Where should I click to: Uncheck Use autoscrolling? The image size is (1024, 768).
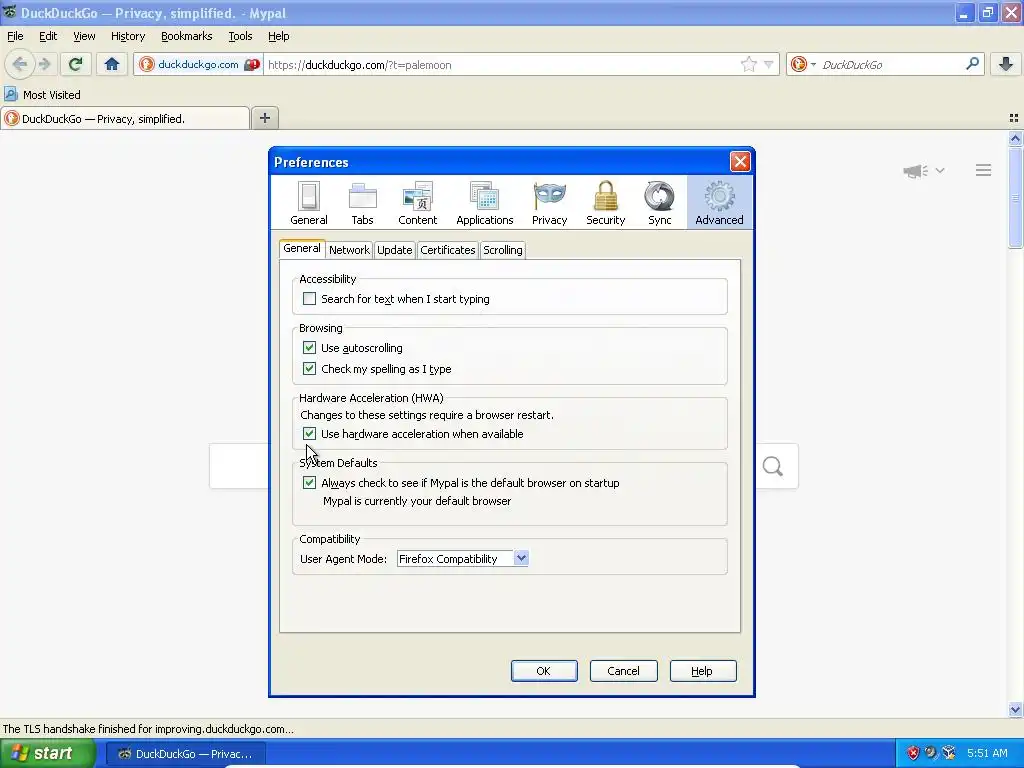[x=309, y=347]
